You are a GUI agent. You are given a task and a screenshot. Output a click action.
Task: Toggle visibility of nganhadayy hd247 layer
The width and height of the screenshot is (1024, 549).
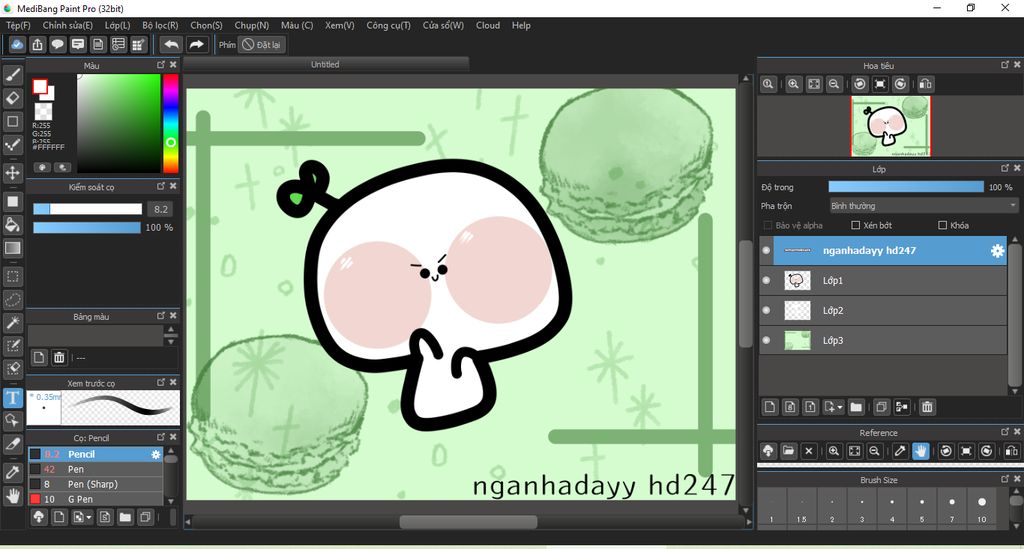coord(766,251)
